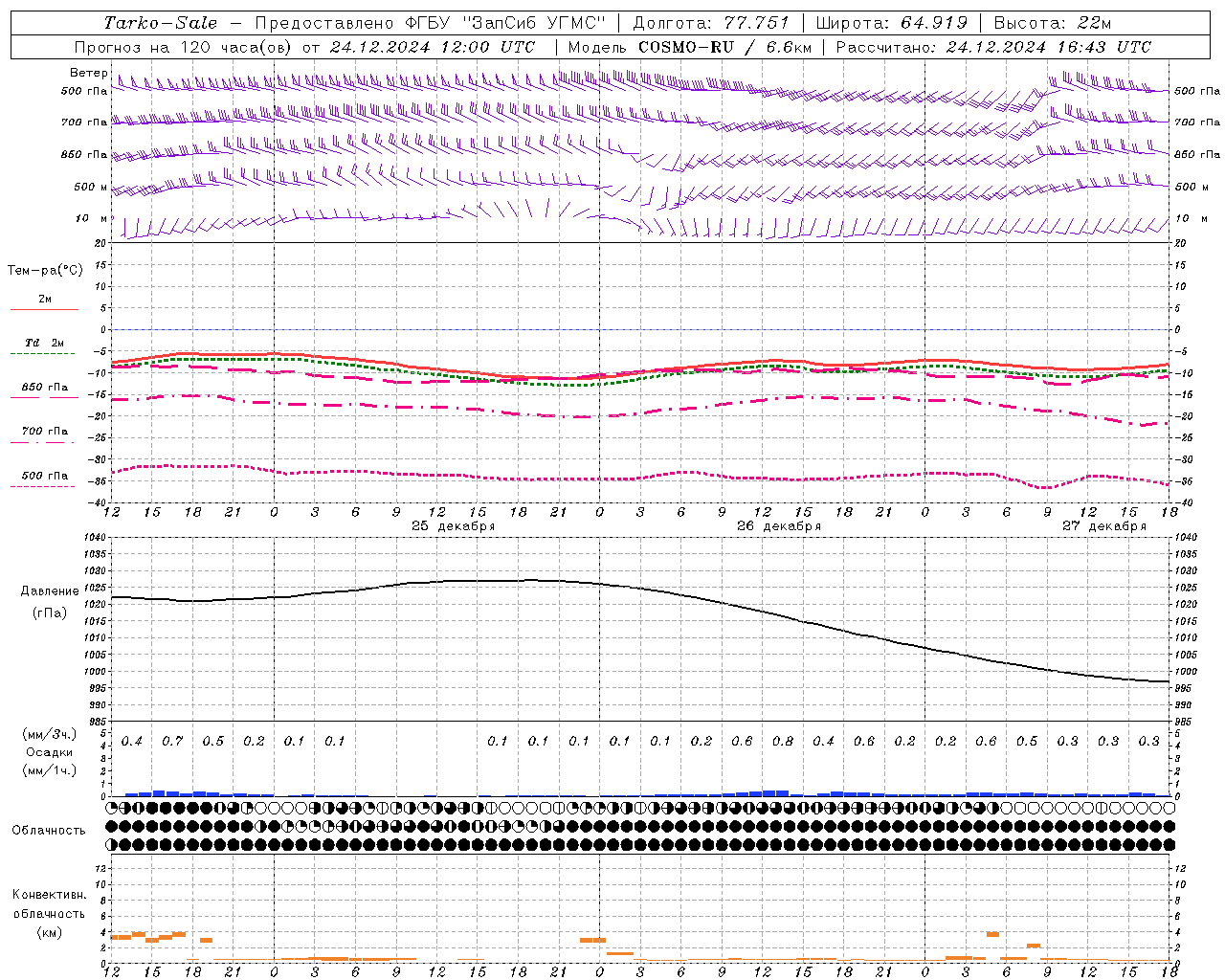The height and width of the screenshot is (980, 1225).
Task: Click the Конвективн. label
Action: 49,895
